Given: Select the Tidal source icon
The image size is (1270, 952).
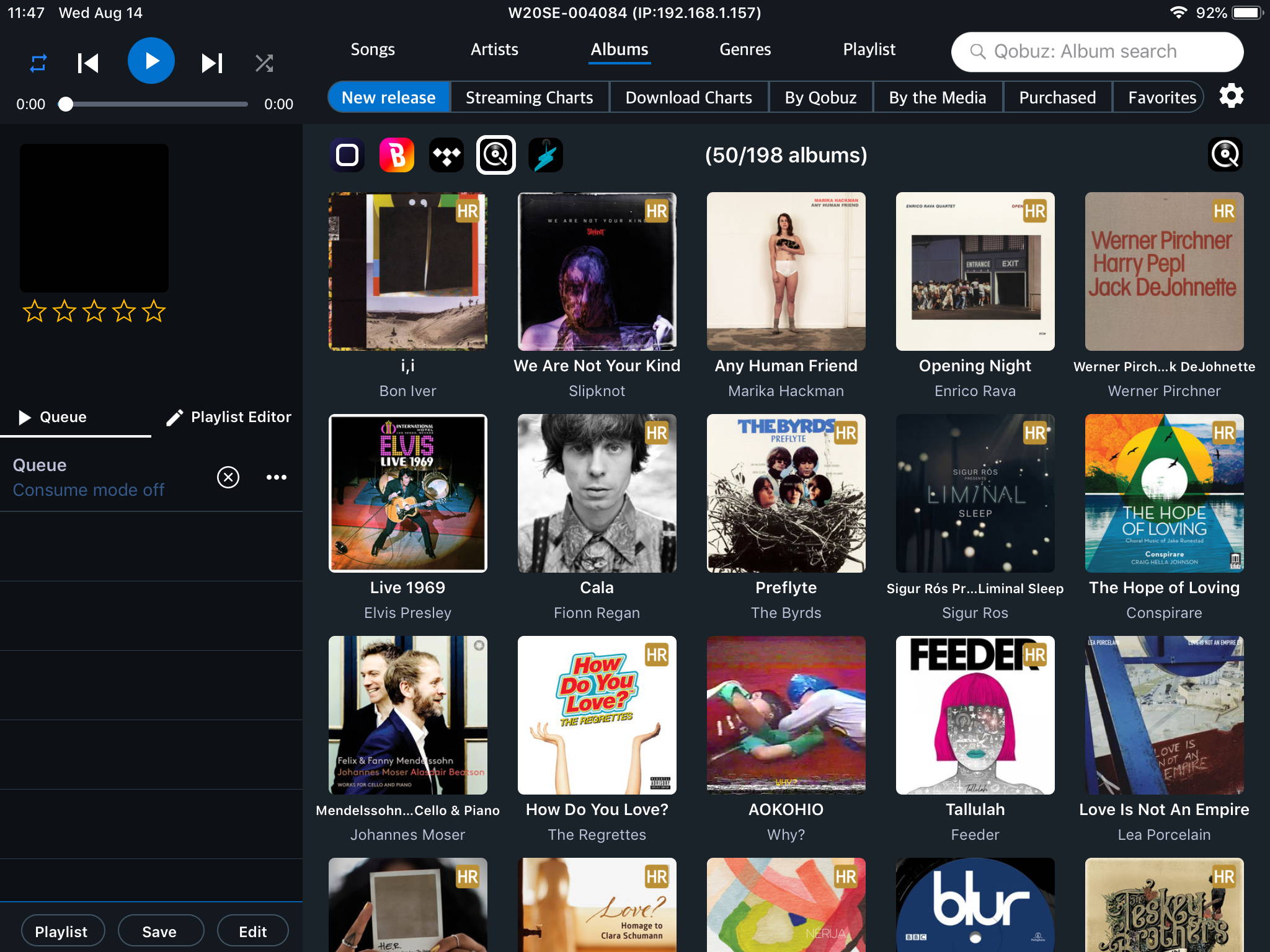Looking at the screenshot, I should tap(446, 155).
